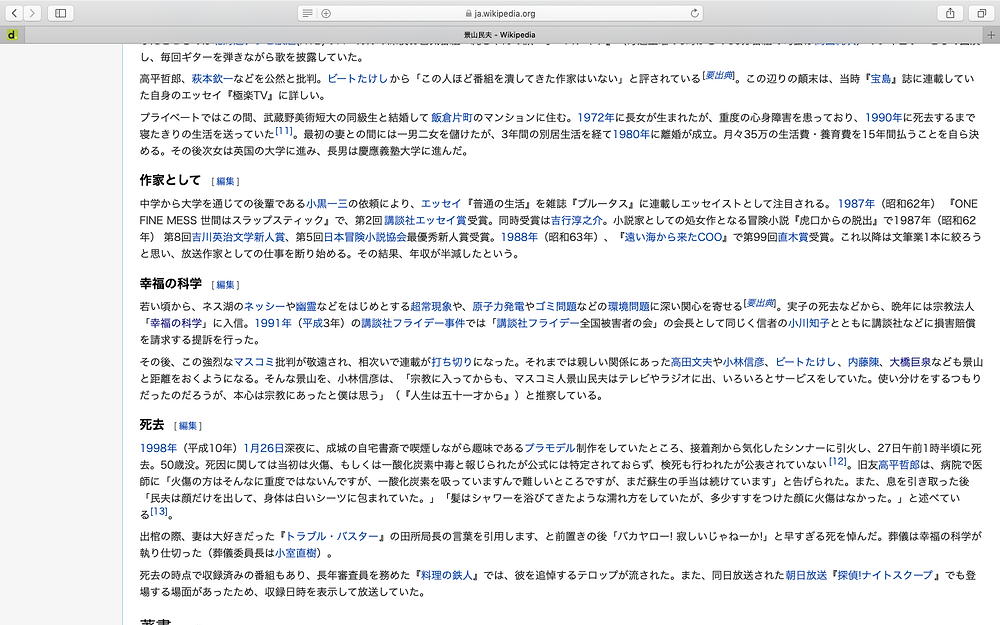Open the 探偵!ナイトスクープ link
The image size is (1000, 625).
[885, 576]
